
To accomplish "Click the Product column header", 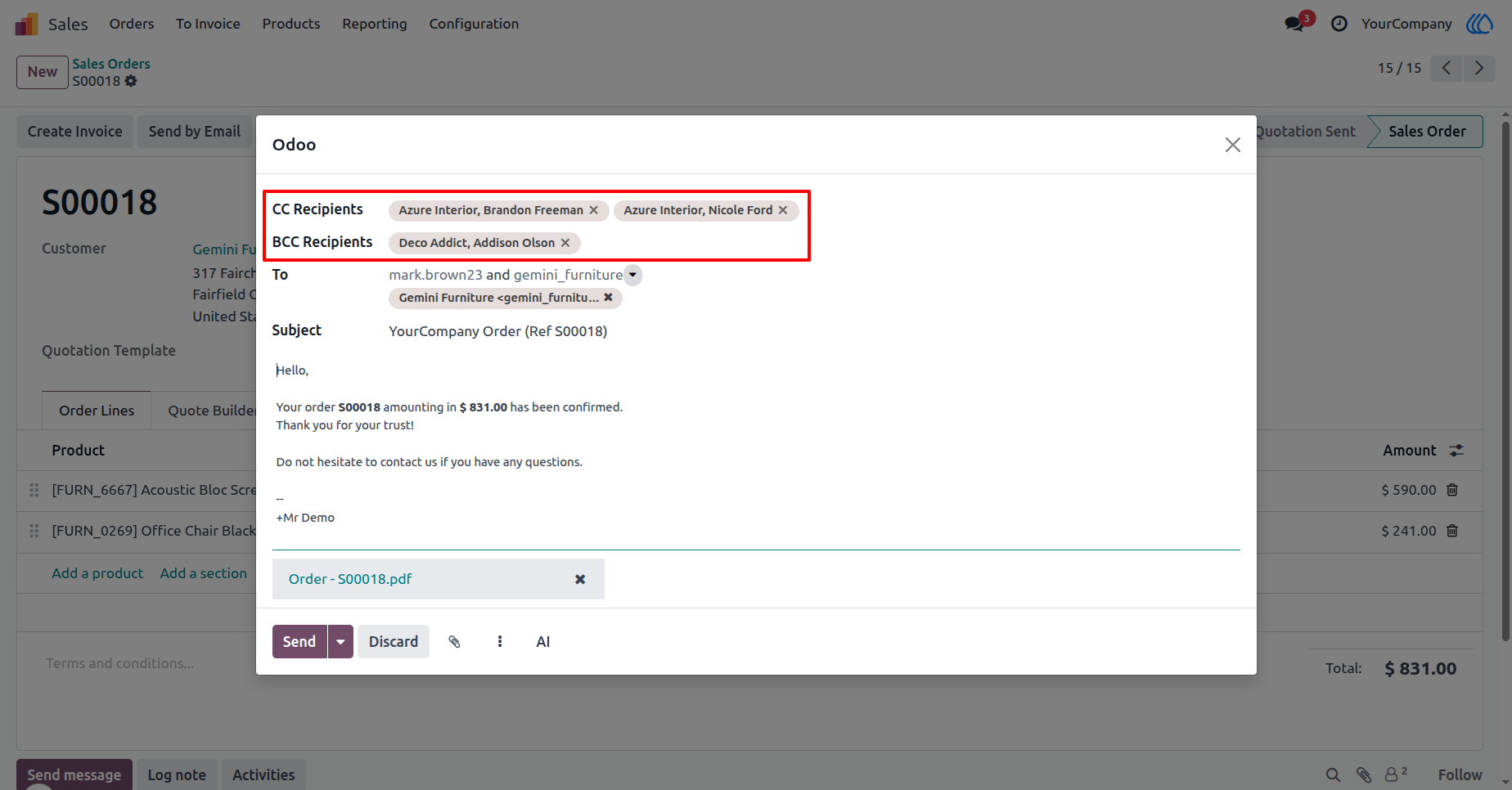I will coord(79,451).
